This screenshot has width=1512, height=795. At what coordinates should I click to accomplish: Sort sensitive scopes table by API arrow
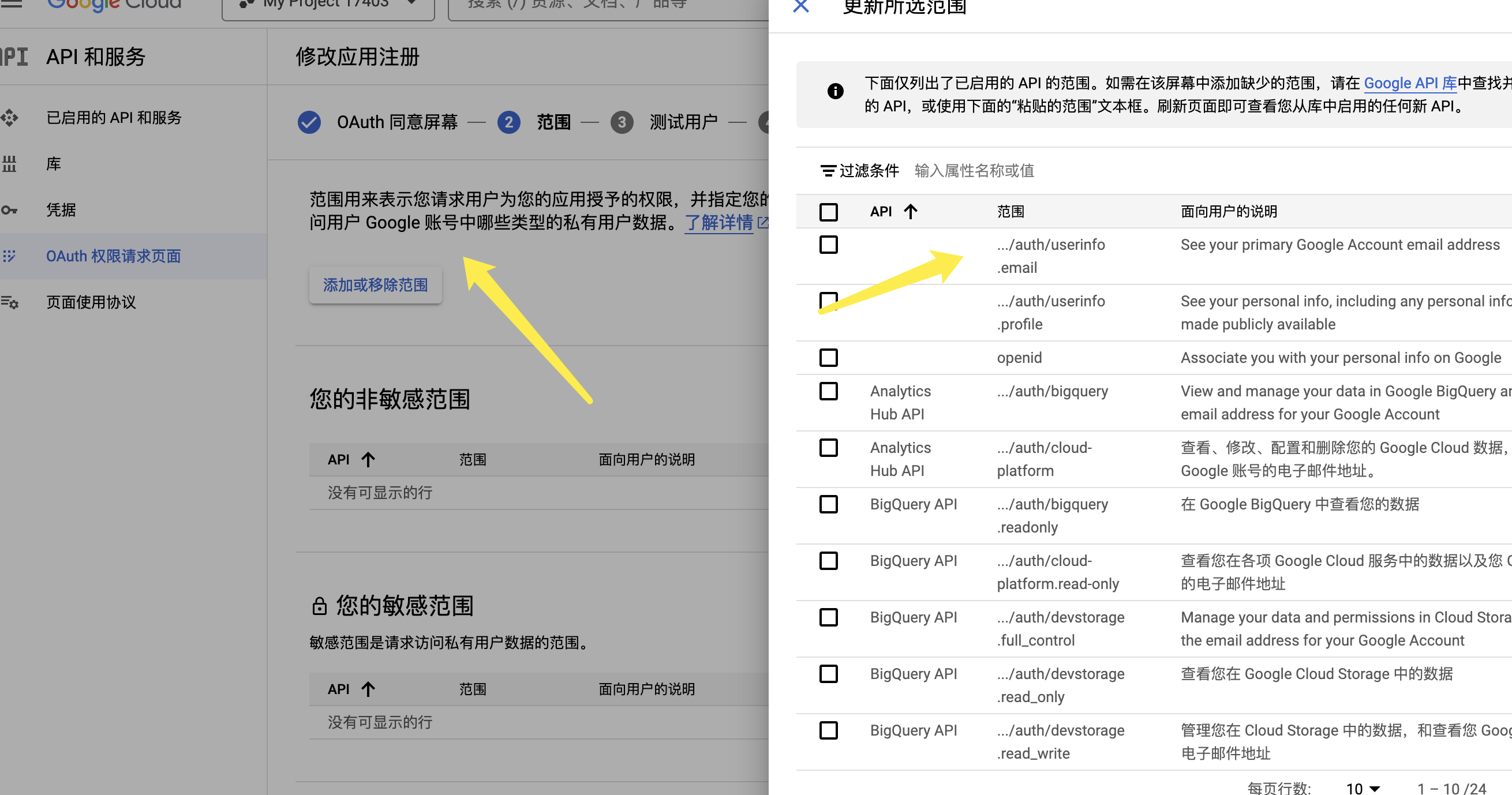[368, 689]
